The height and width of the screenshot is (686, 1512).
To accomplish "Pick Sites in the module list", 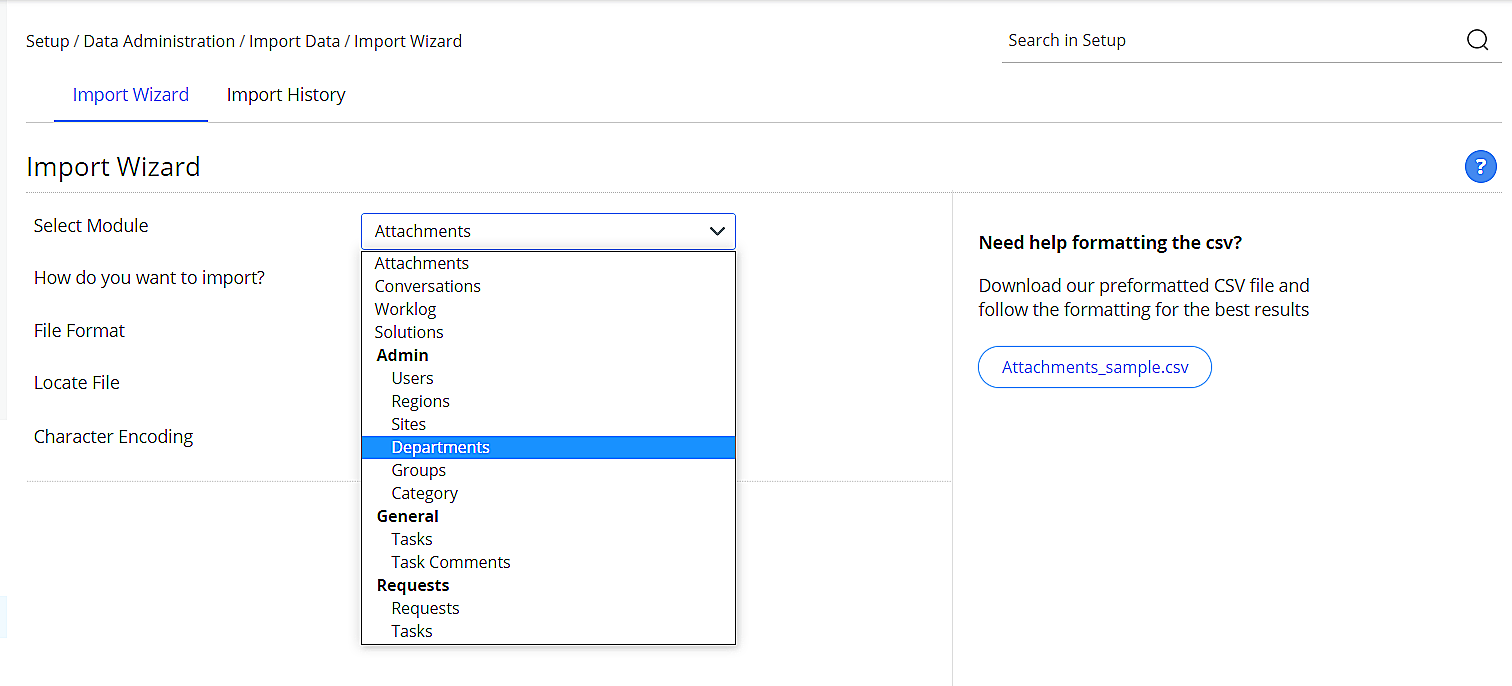I will pos(409,424).
